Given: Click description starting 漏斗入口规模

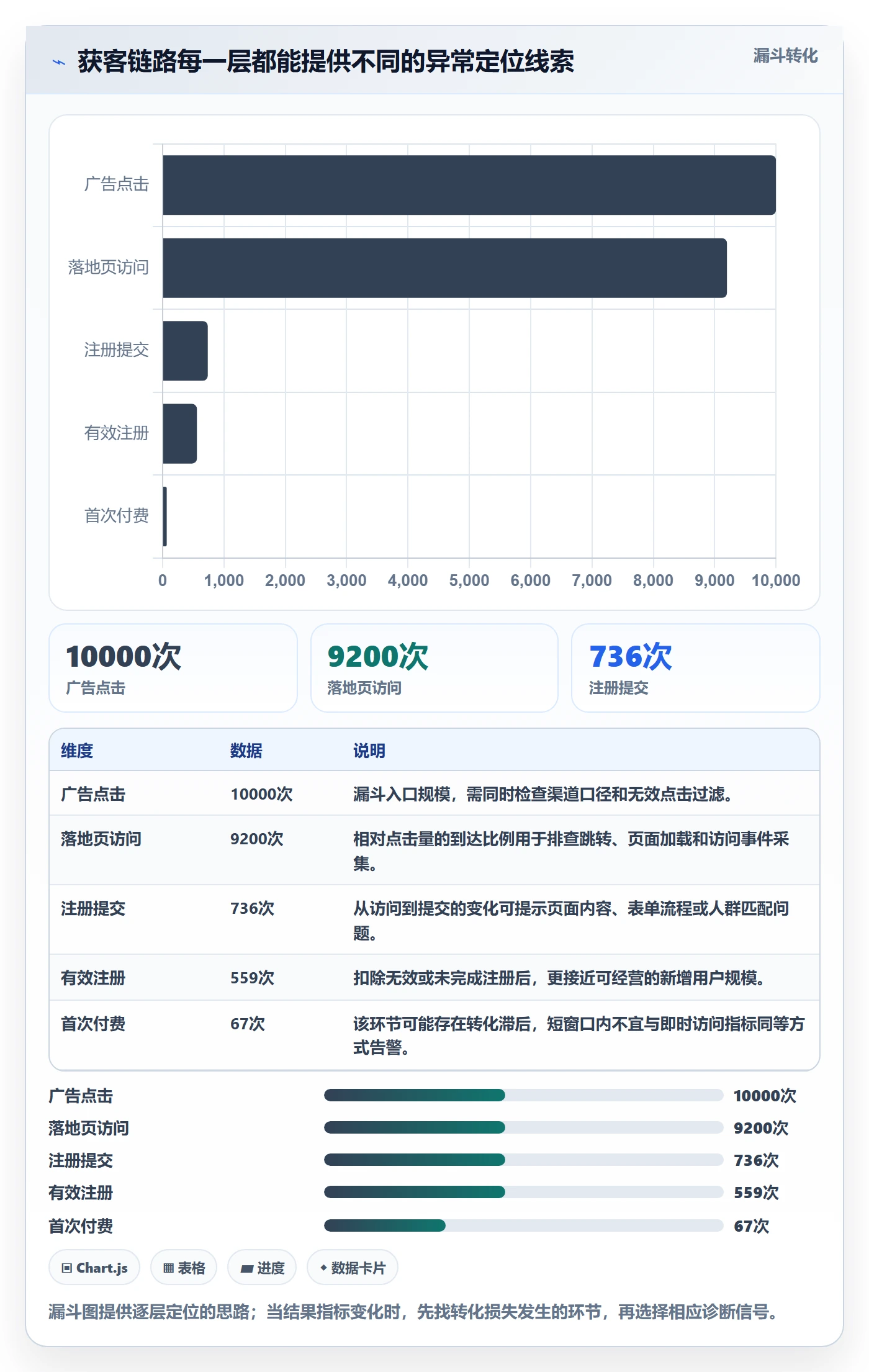Looking at the screenshot, I should click(543, 794).
